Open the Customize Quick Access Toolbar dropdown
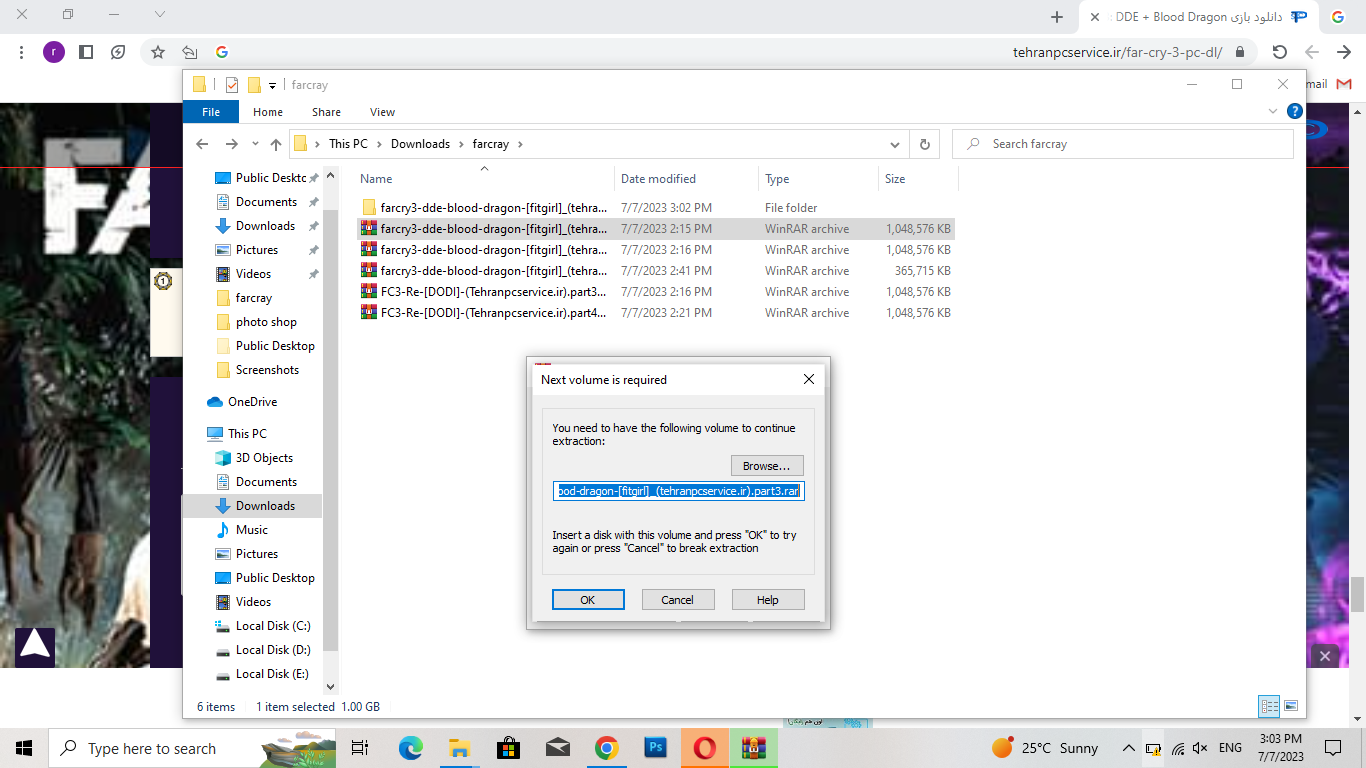 [272, 86]
